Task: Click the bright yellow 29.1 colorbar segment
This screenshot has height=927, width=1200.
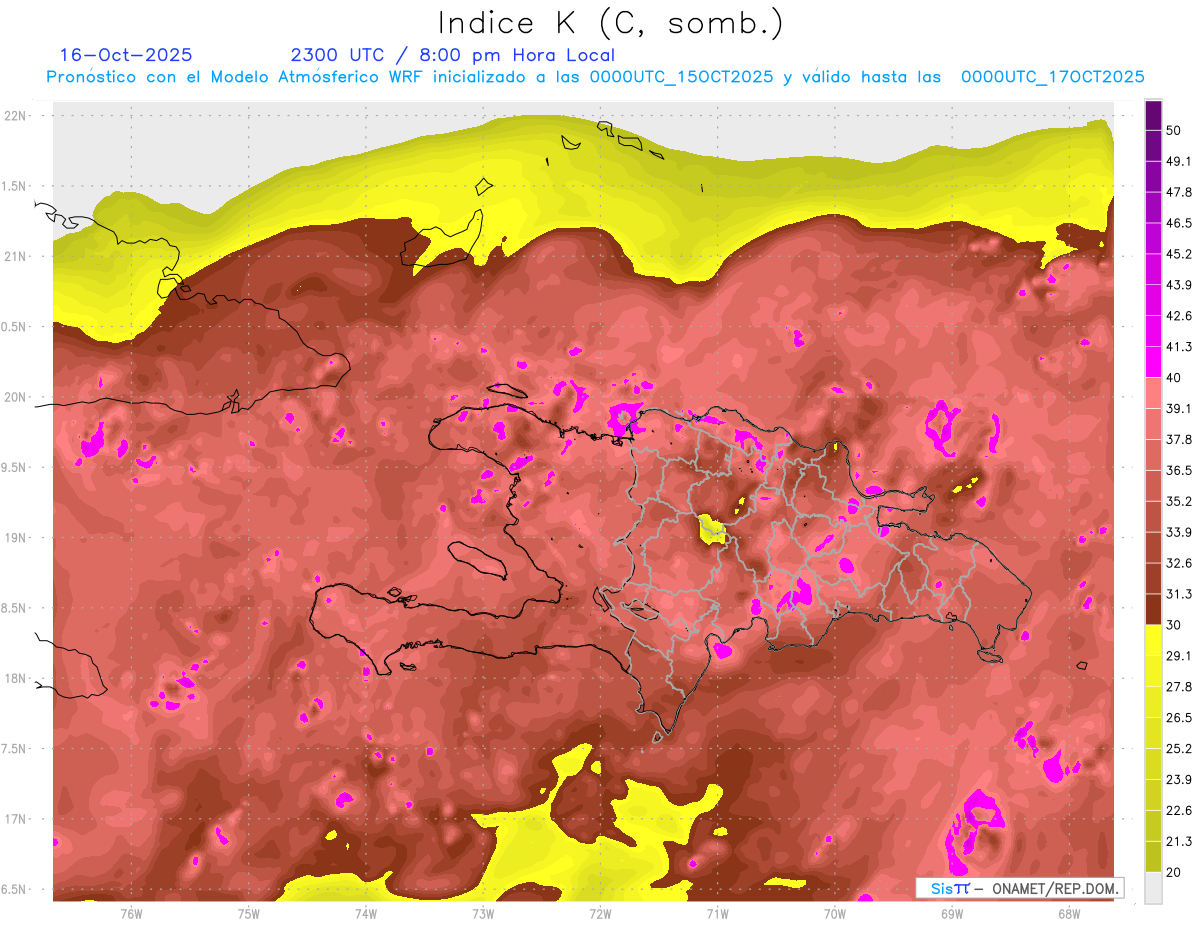Action: (1153, 640)
